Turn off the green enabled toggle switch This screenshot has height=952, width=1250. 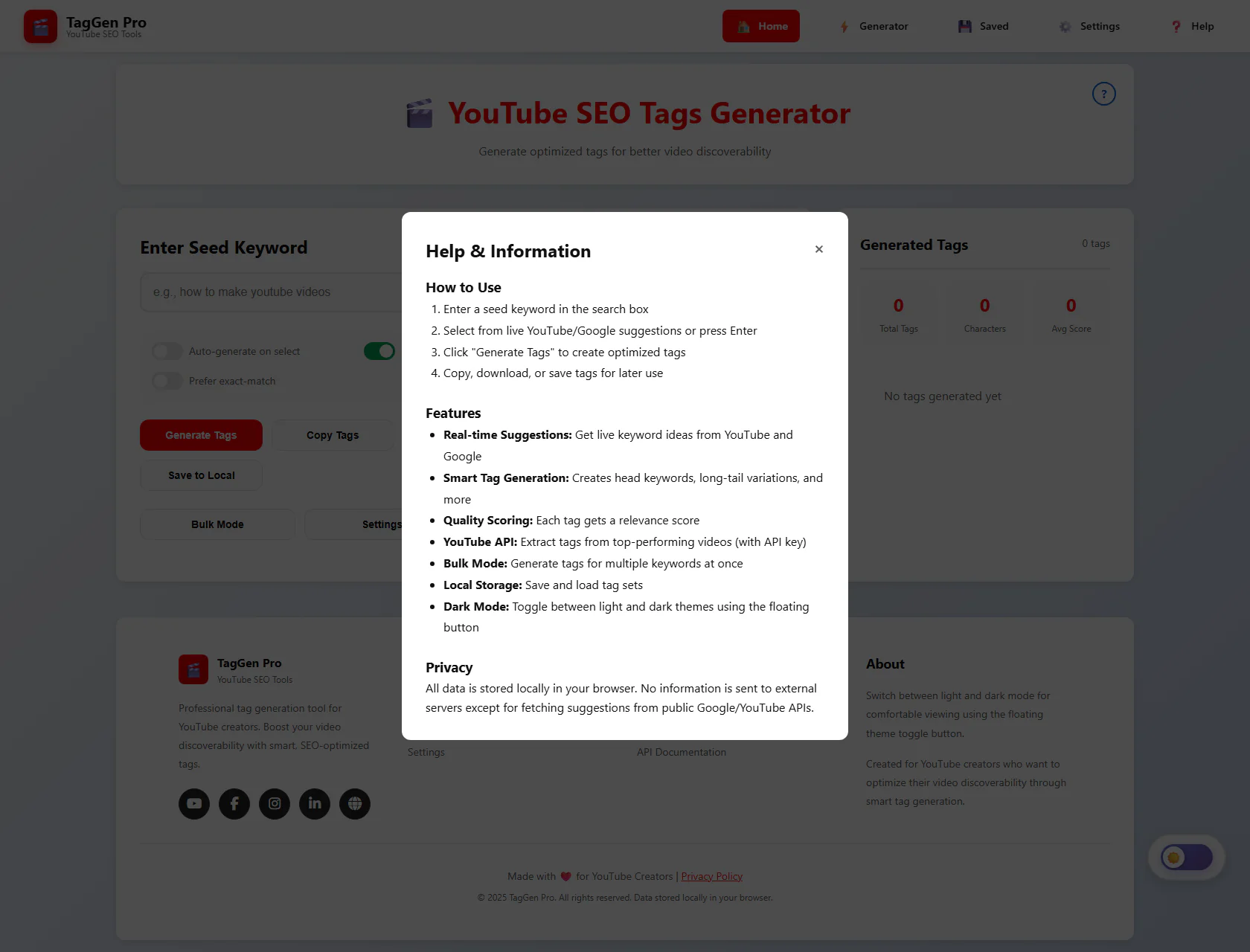[x=379, y=351]
